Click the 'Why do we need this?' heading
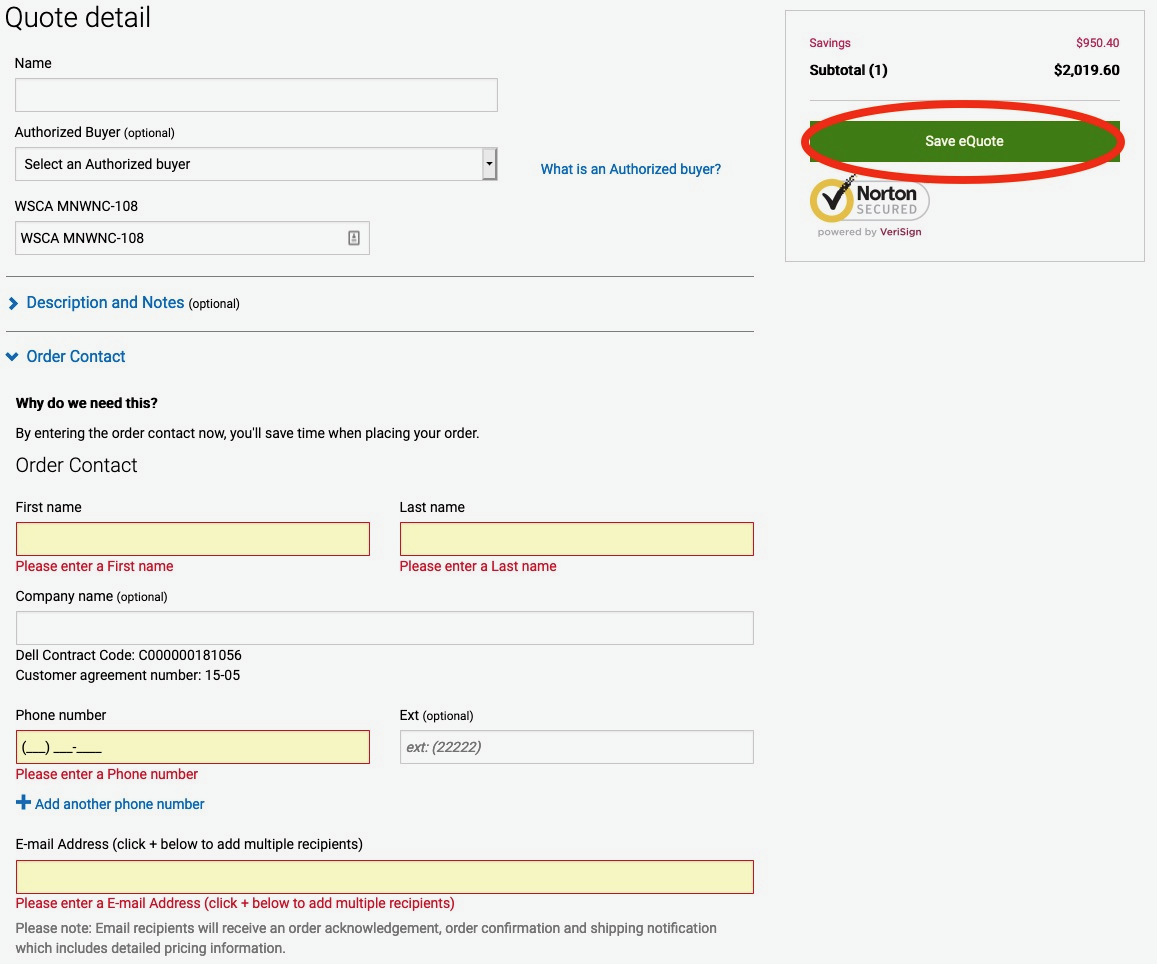This screenshot has height=964, width=1157. pyautogui.click(x=86, y=403)
